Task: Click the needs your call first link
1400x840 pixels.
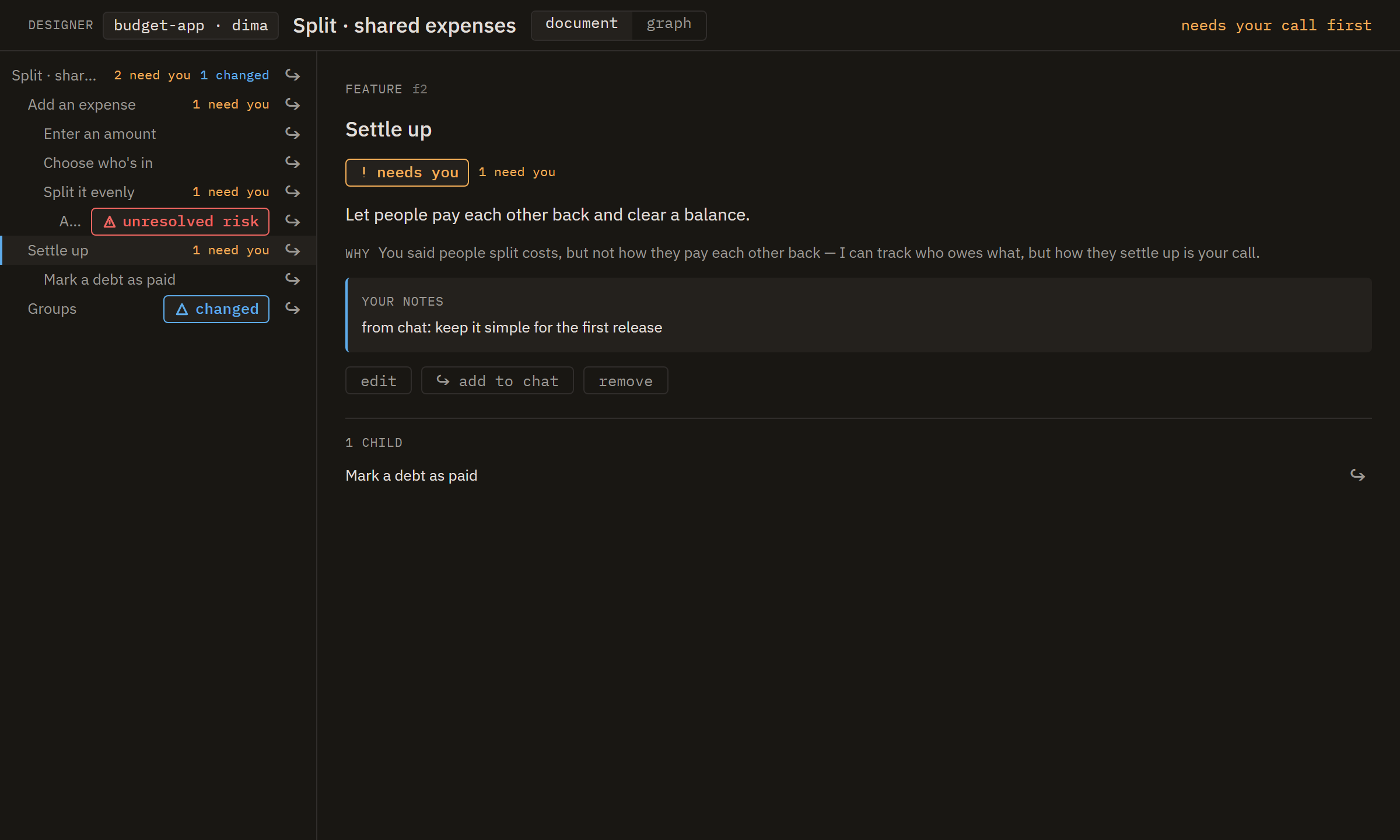Action: (x=1276, y=26)
